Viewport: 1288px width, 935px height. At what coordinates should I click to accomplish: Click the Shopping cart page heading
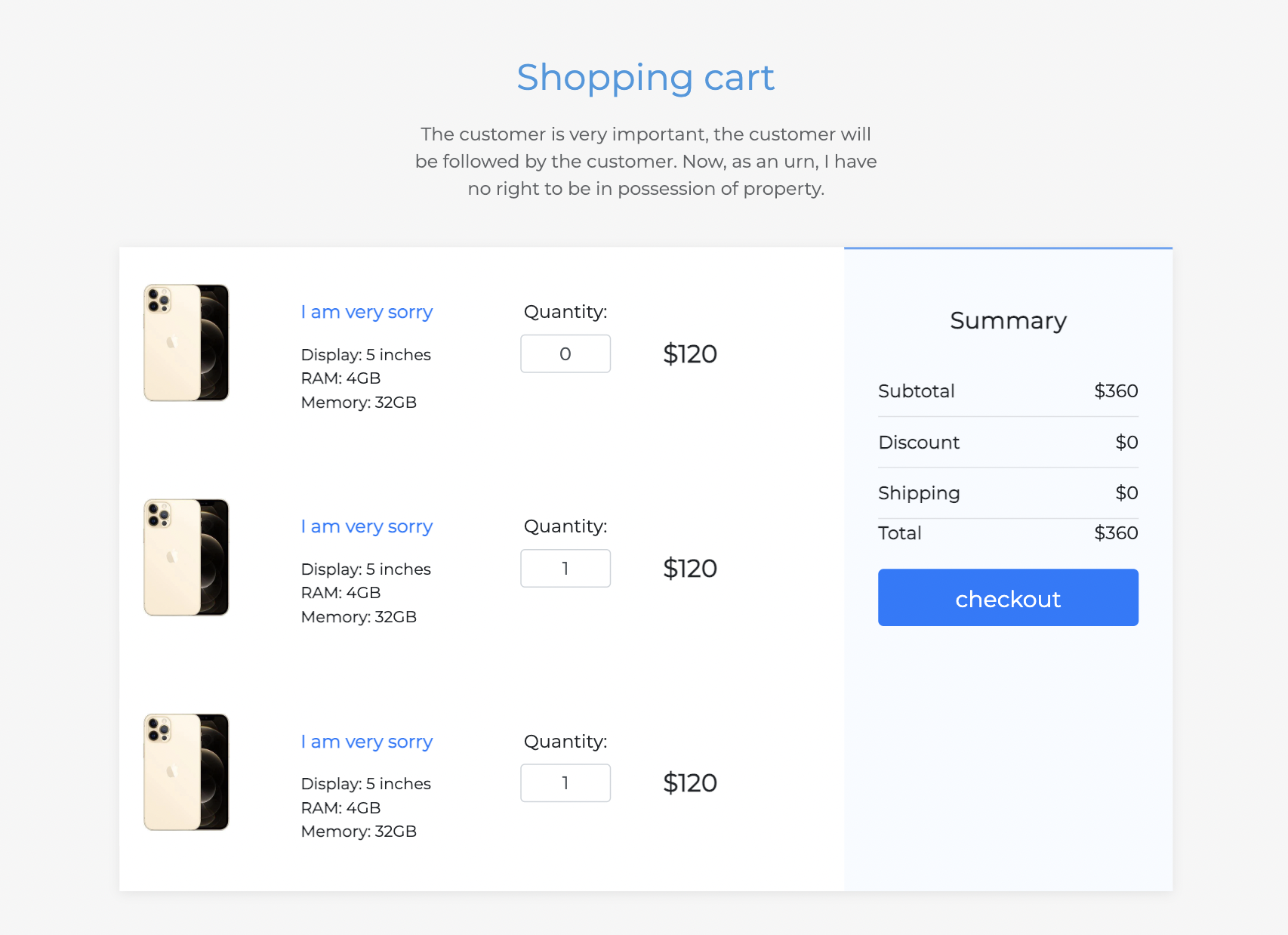(646, 78)
